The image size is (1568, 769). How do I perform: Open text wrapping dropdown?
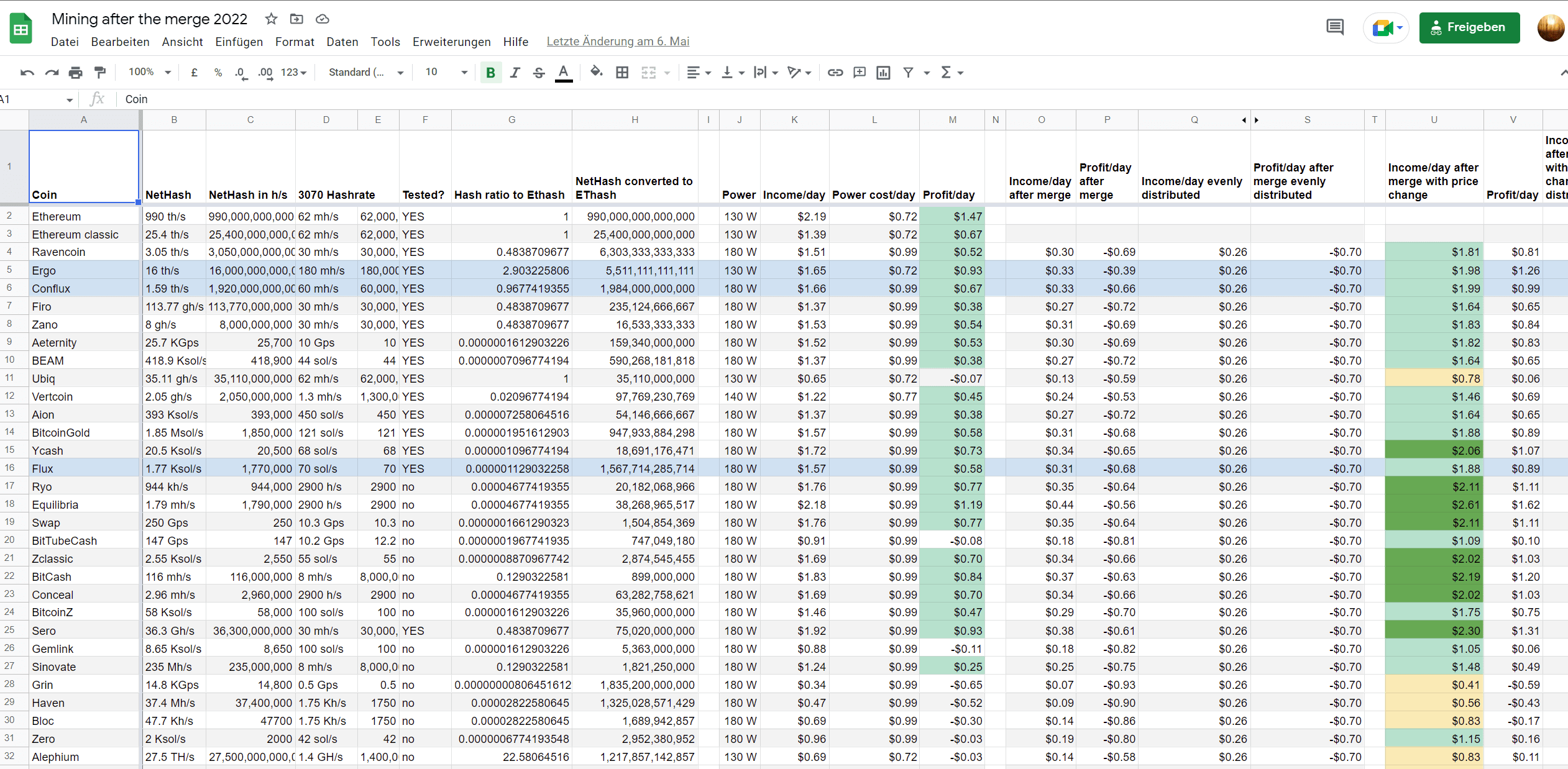tap(766, 73)
